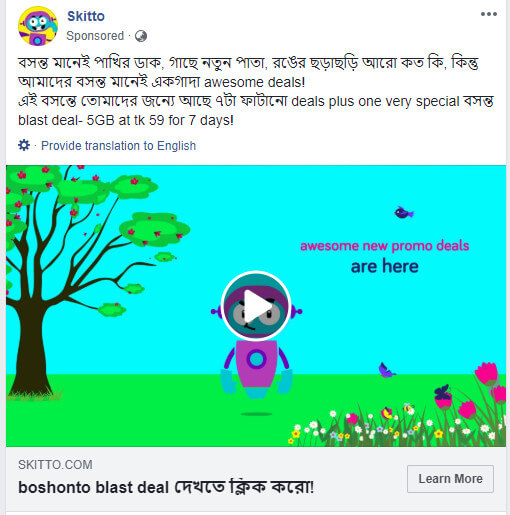Click the awesome new promo deals text

(x=385, y=246)
